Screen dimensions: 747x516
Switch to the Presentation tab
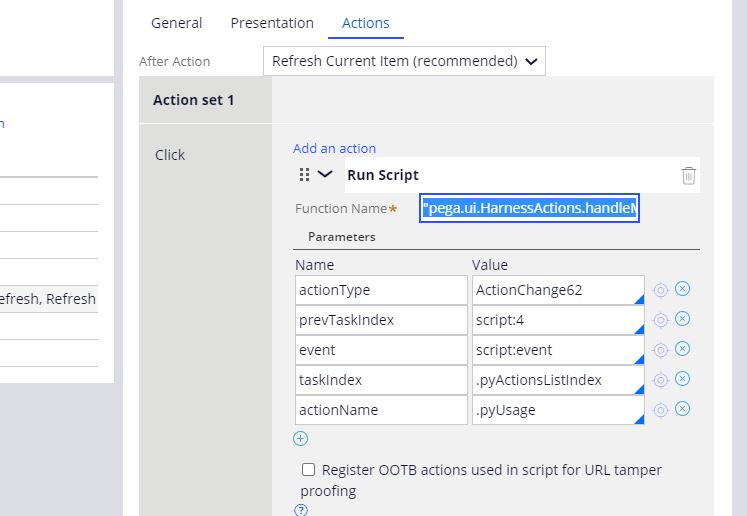272,23
